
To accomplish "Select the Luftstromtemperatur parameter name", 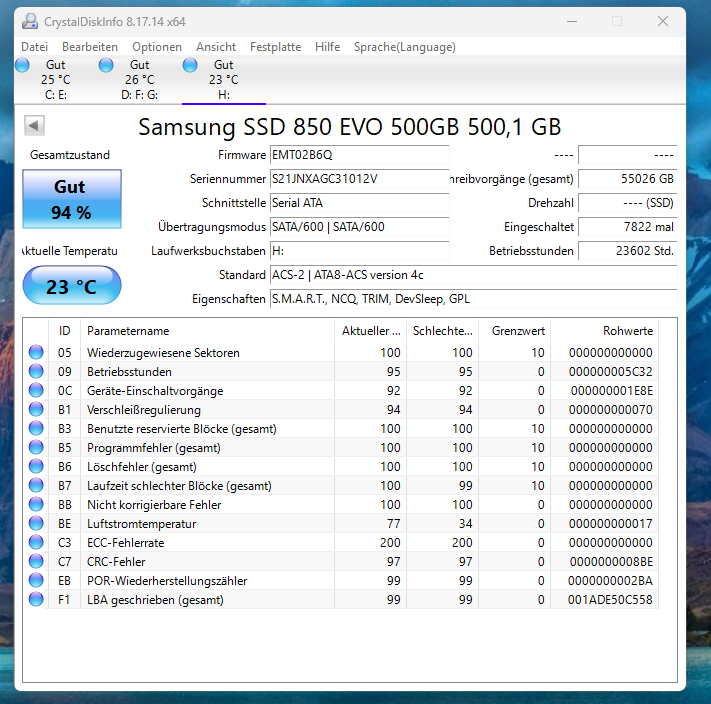I will coord(141,524).
